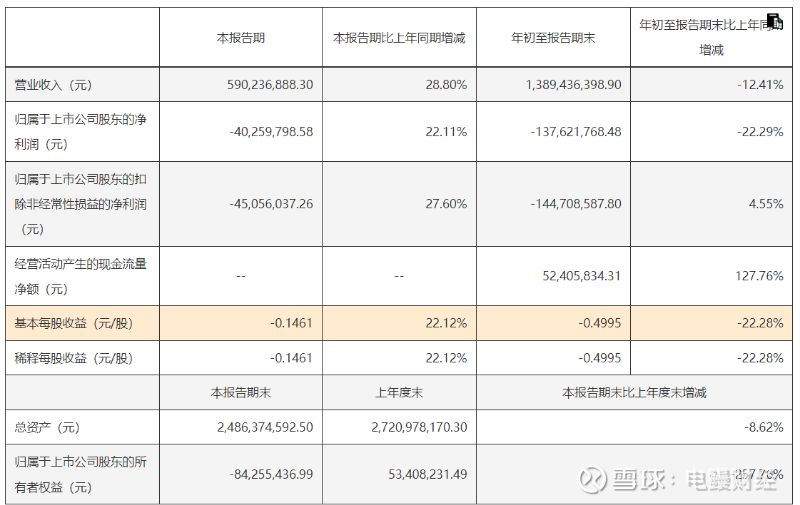
Task: Click the shareholder equity value -84,255,436.99
Action: [271, 473]
